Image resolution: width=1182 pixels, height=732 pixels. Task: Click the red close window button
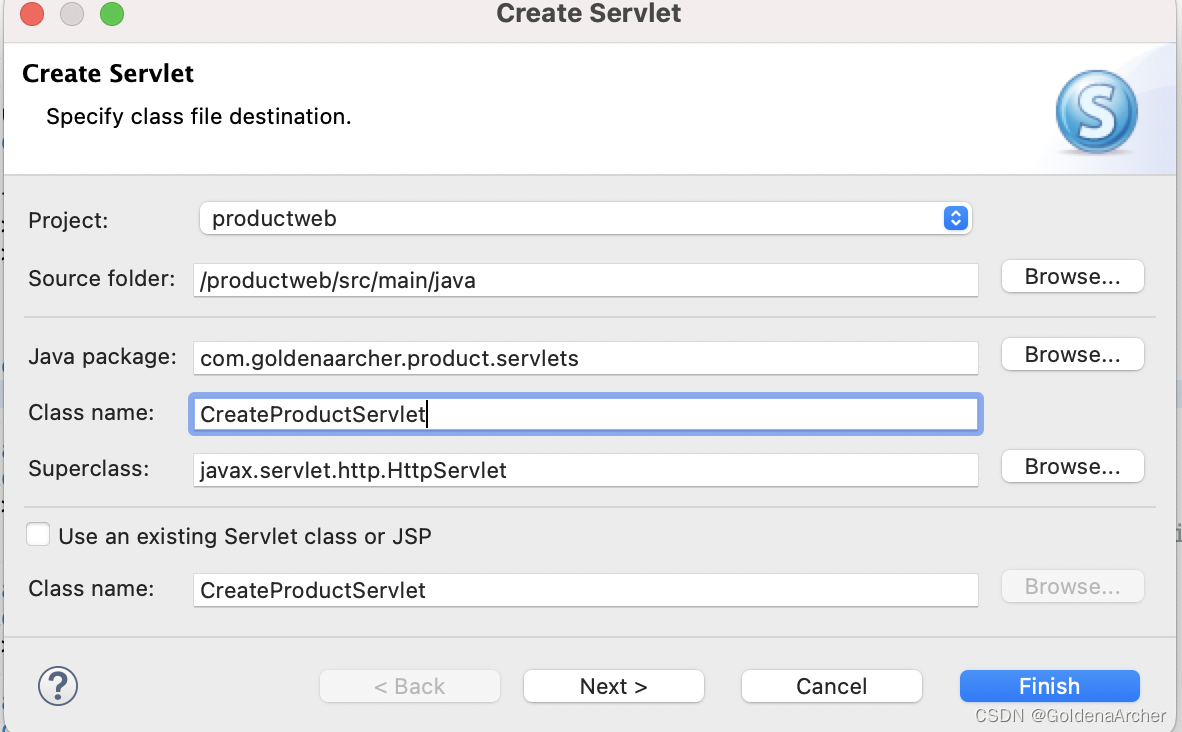[x=32, y=14]
